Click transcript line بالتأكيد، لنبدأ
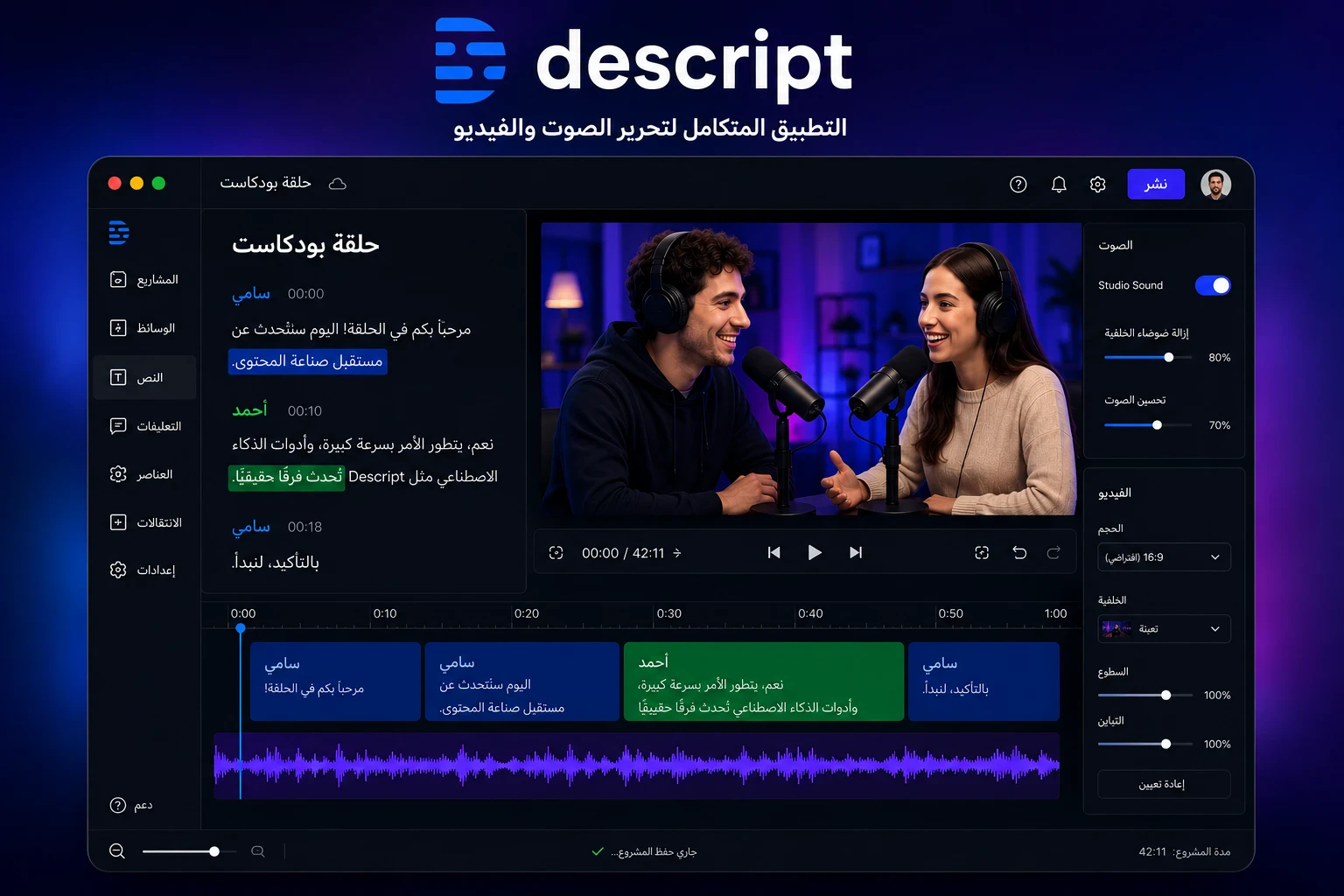 point(276,563)
